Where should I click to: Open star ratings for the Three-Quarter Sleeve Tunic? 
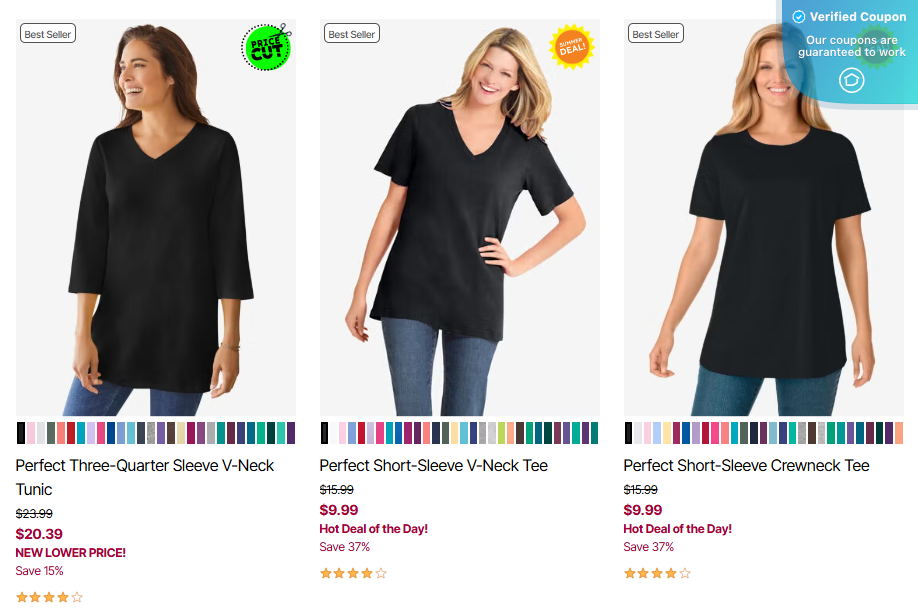point(49,598)
